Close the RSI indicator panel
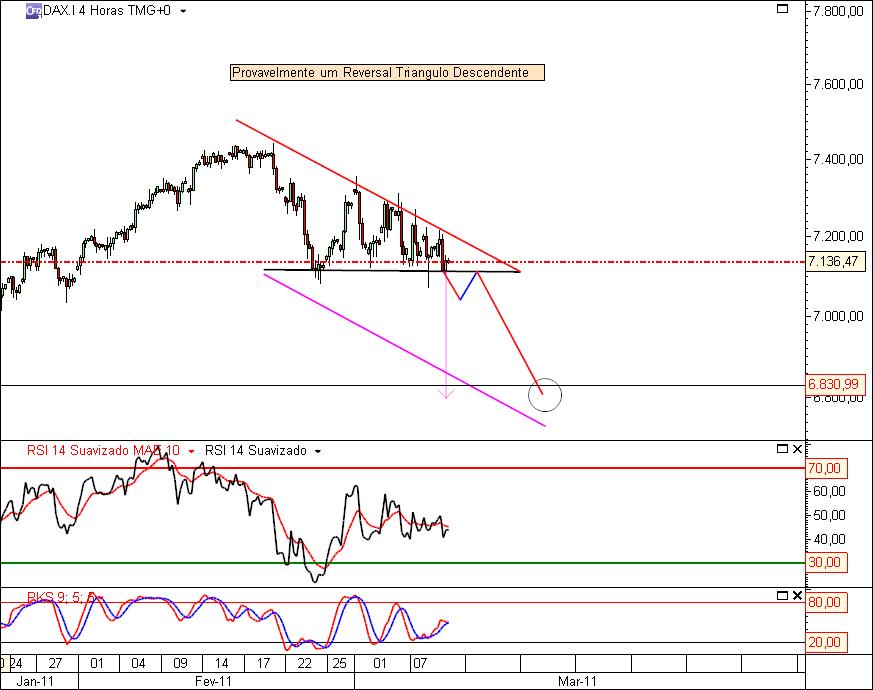This screenshot has height=690, width=873. coord(797,448)
